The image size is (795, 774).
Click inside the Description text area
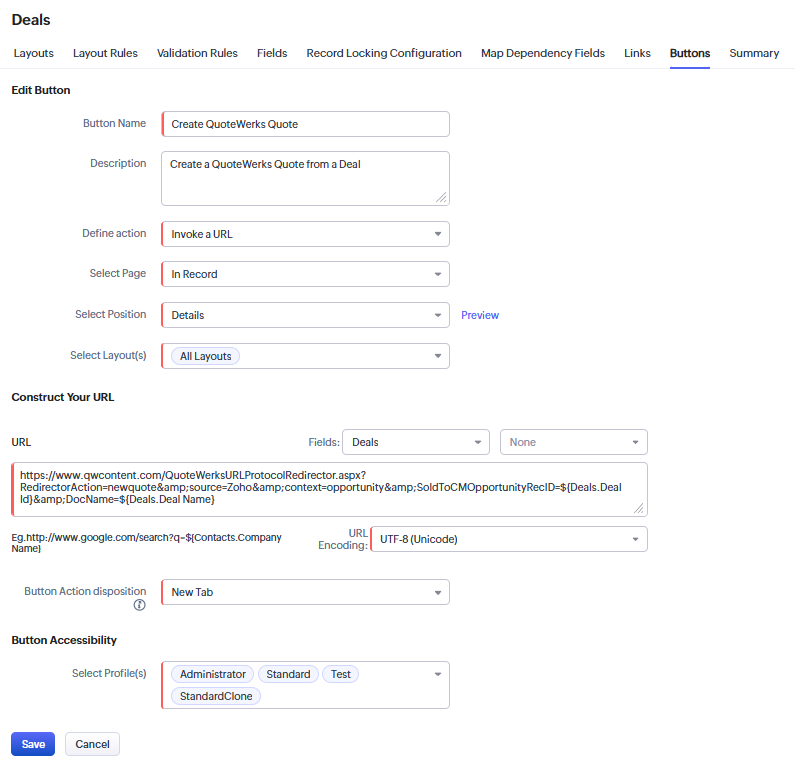pyautogui.click(x=305, y=178)
